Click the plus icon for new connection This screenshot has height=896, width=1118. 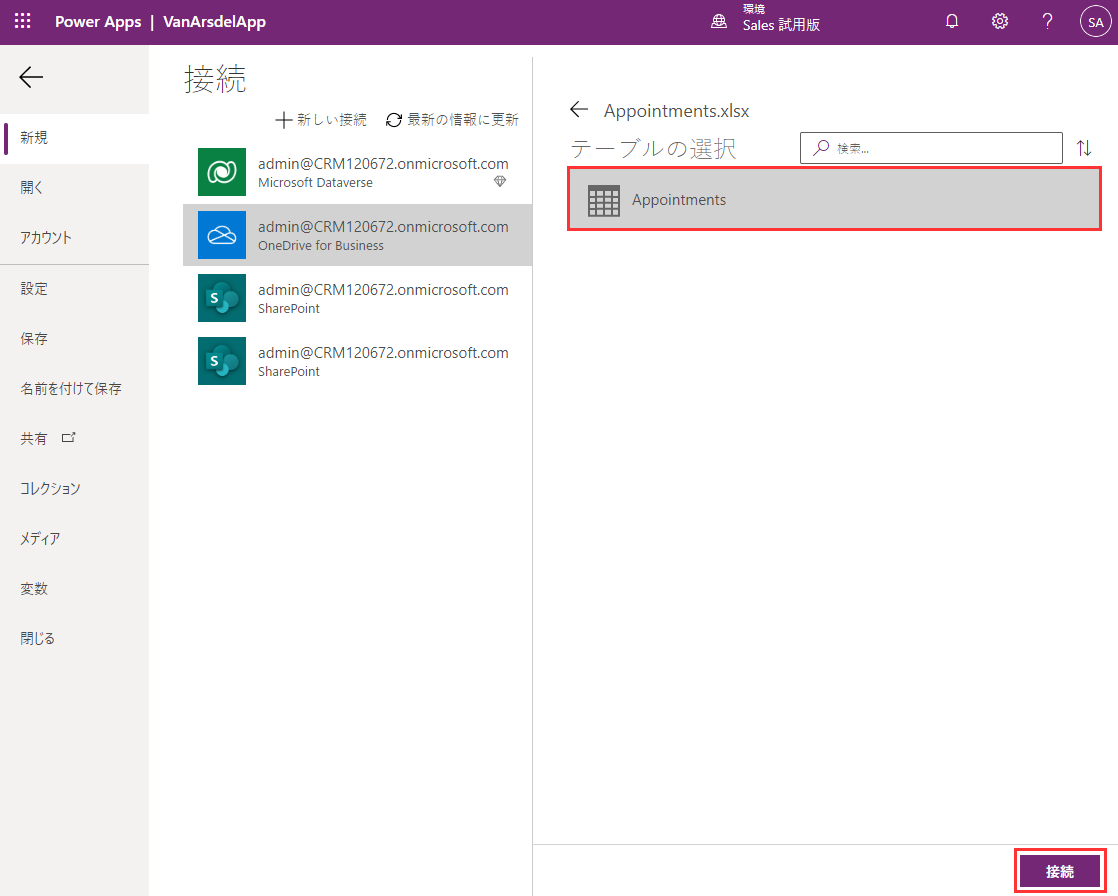283,120
